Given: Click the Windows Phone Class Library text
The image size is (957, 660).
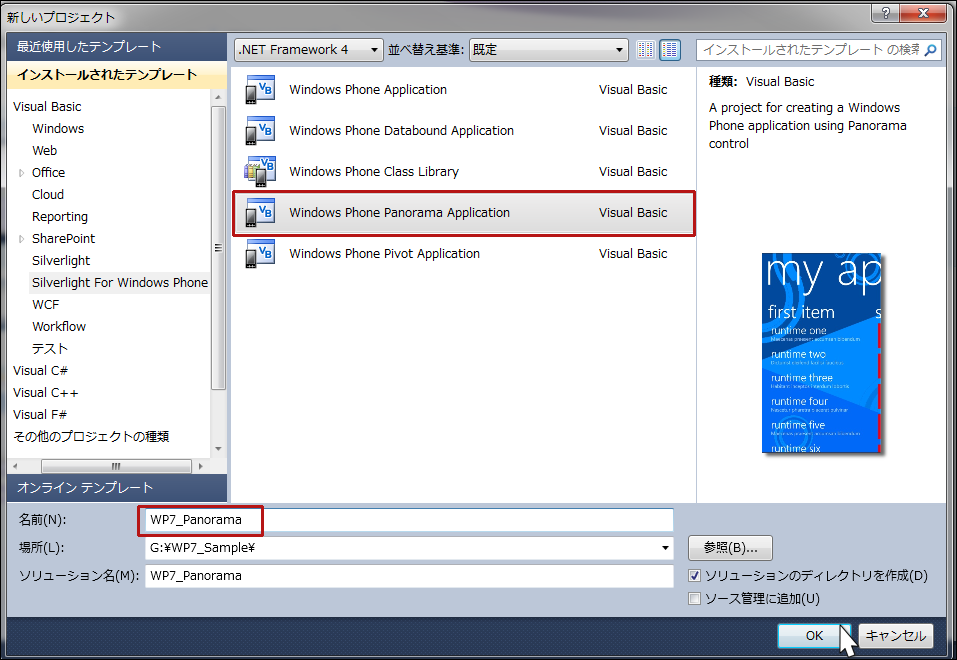Looking at the screenshot, I should click(x=374, y=172).
